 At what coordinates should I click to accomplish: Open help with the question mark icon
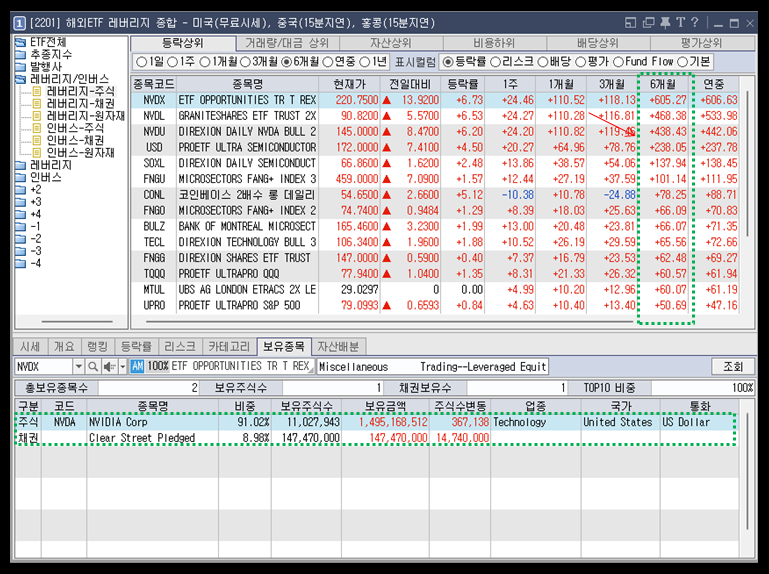tap(694, 23)
